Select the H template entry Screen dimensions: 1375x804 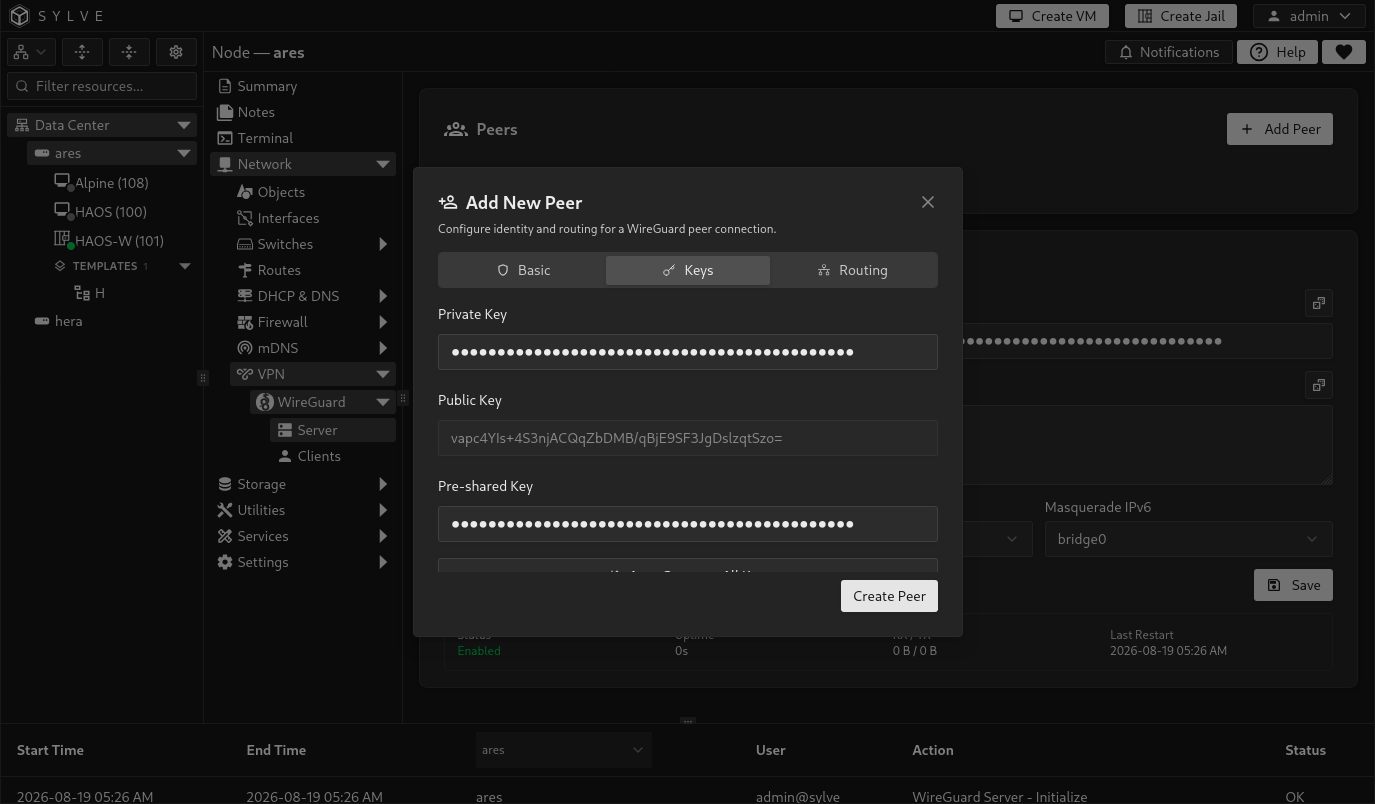pyautogui.click(x=90, y=293)
